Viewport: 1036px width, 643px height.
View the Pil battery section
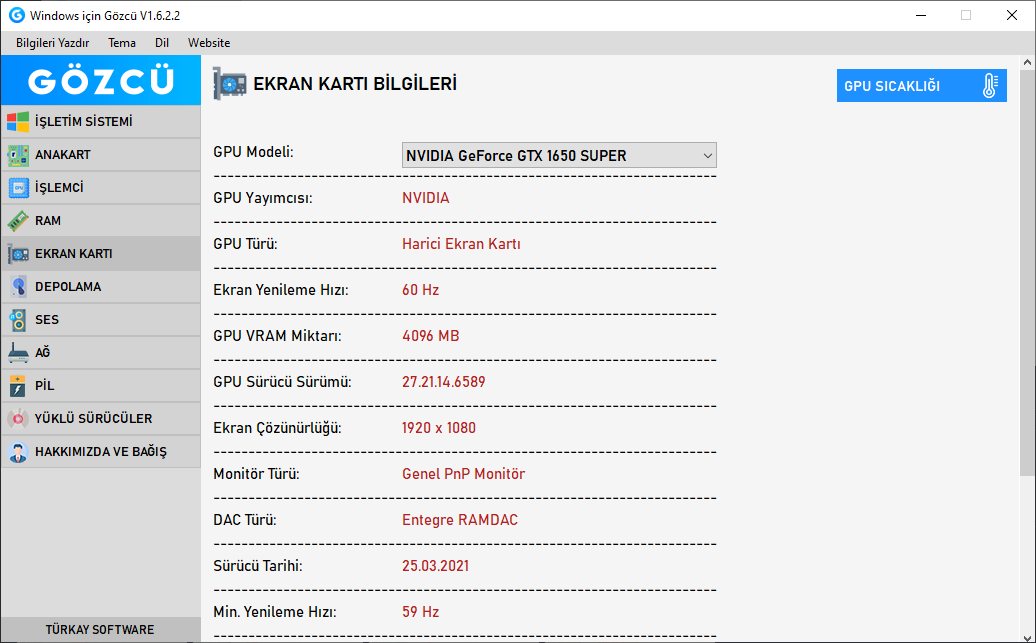tap(100, 386)
